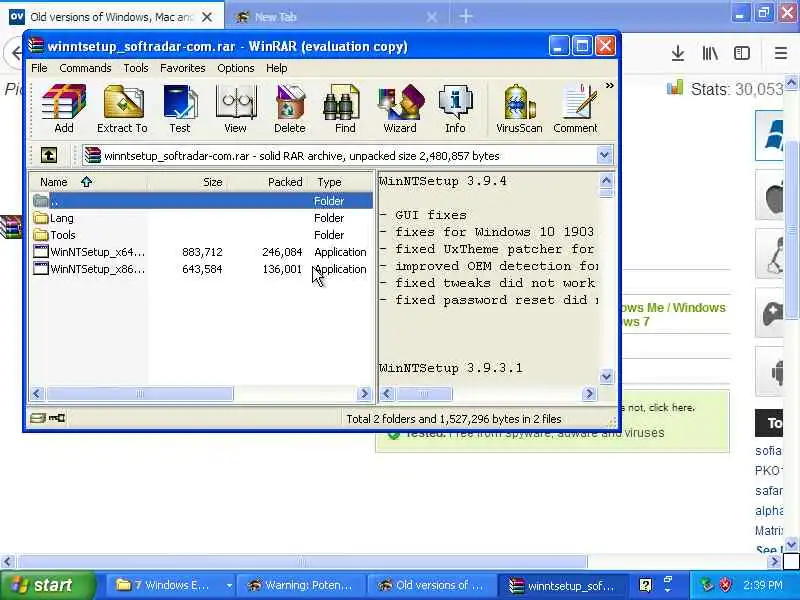Toggle the browser sidebar icon

[742, 53]
